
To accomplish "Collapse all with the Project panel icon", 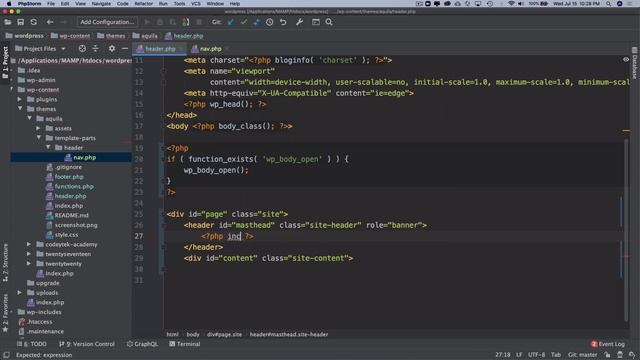I will click(95, 49).
